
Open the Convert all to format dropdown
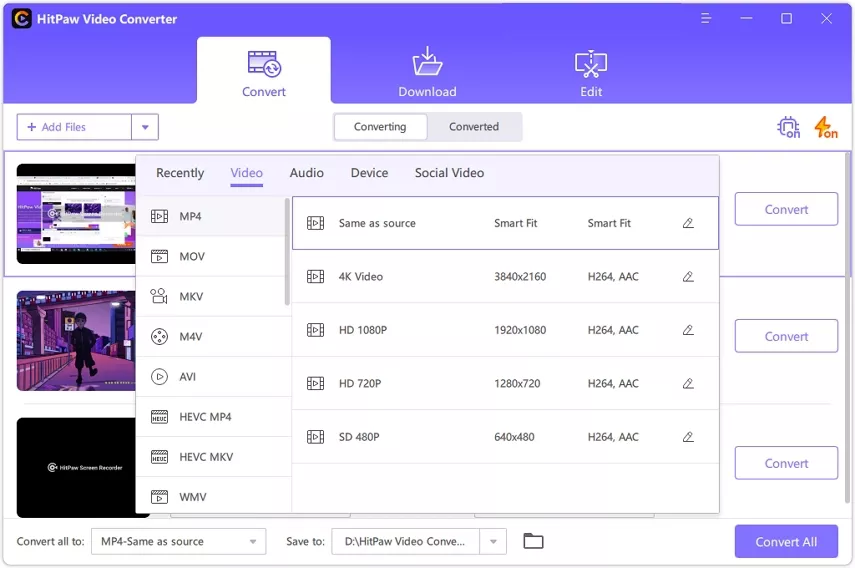pyautogui.click(x=178, y=541)
